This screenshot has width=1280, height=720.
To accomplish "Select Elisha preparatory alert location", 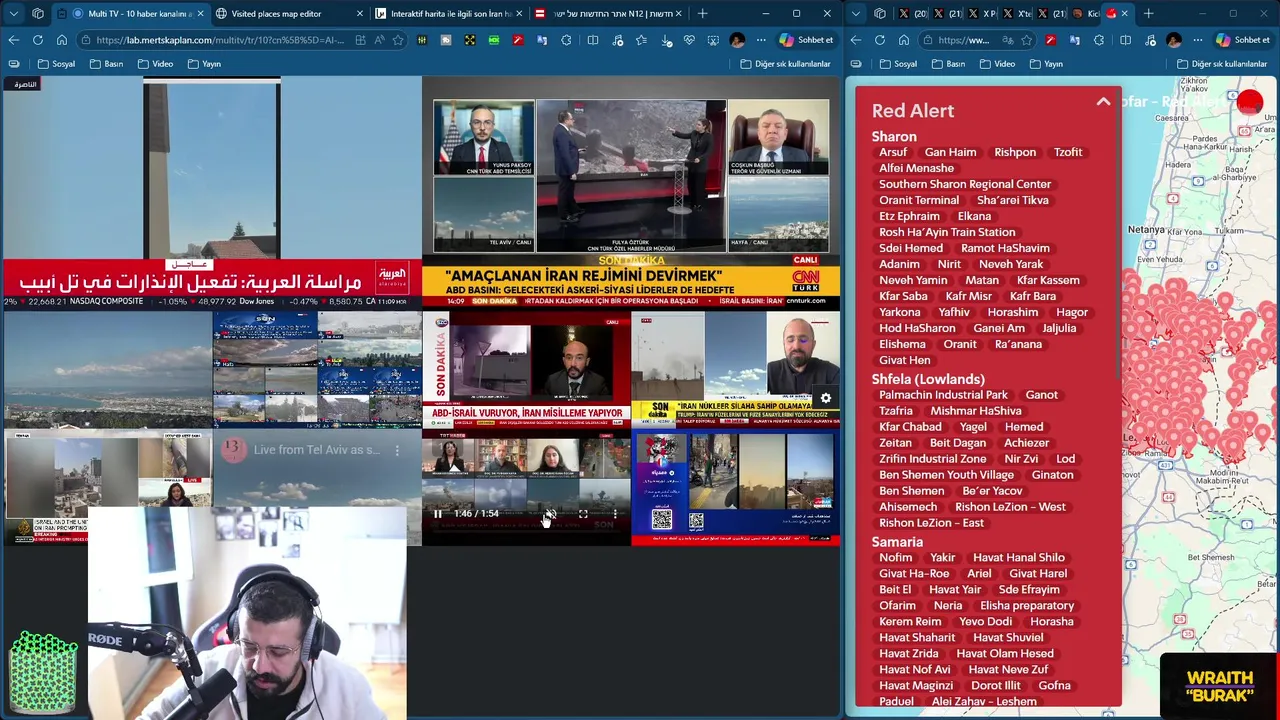I will point(1027,606).
